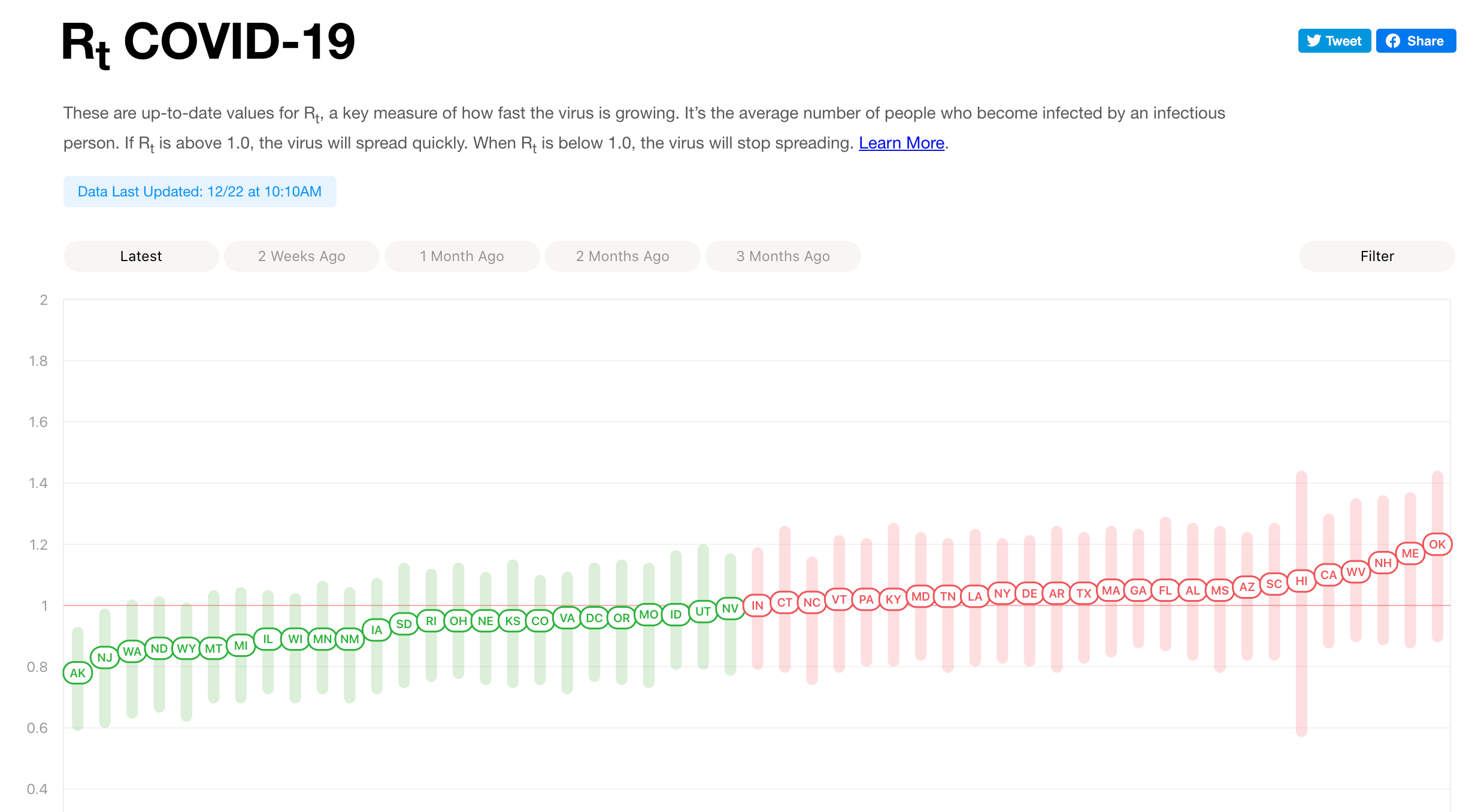Image resolution: width=1478 pixels, height=812 pixels.
Task: Switch to the Latest tab
Action: coord(141,256)
